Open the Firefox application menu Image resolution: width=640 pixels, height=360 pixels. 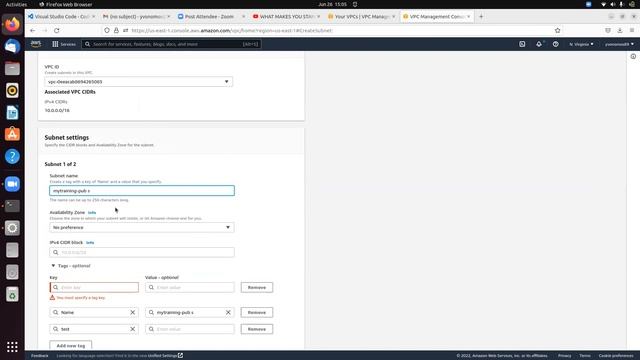[632, 31]
